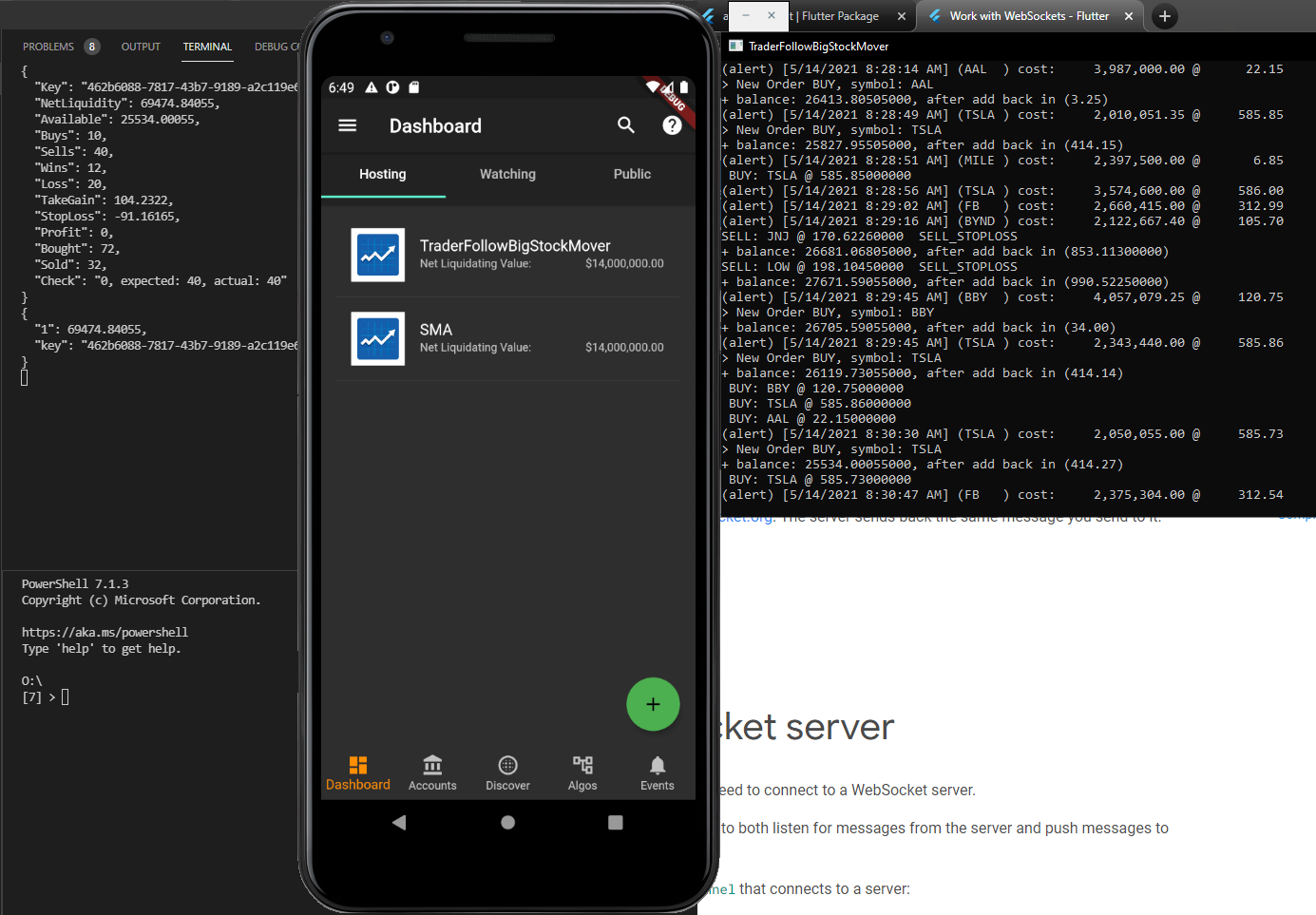The image size is (1316, 915).
Task: Click the "ket server" page heading
Action: [808, 727]
